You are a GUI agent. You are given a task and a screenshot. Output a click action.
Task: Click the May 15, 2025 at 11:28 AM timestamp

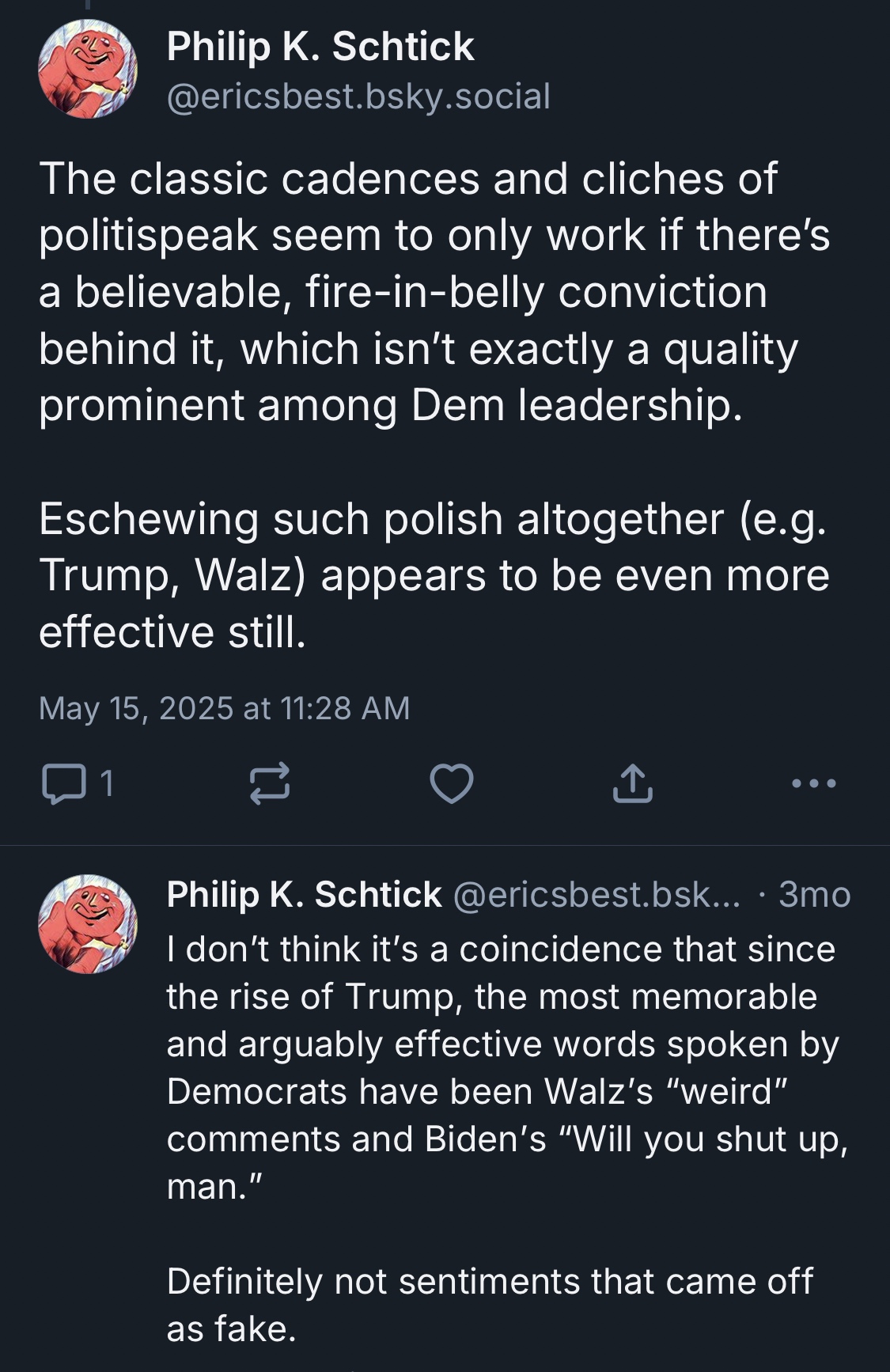pyautogui.click(x=225, y=707)
